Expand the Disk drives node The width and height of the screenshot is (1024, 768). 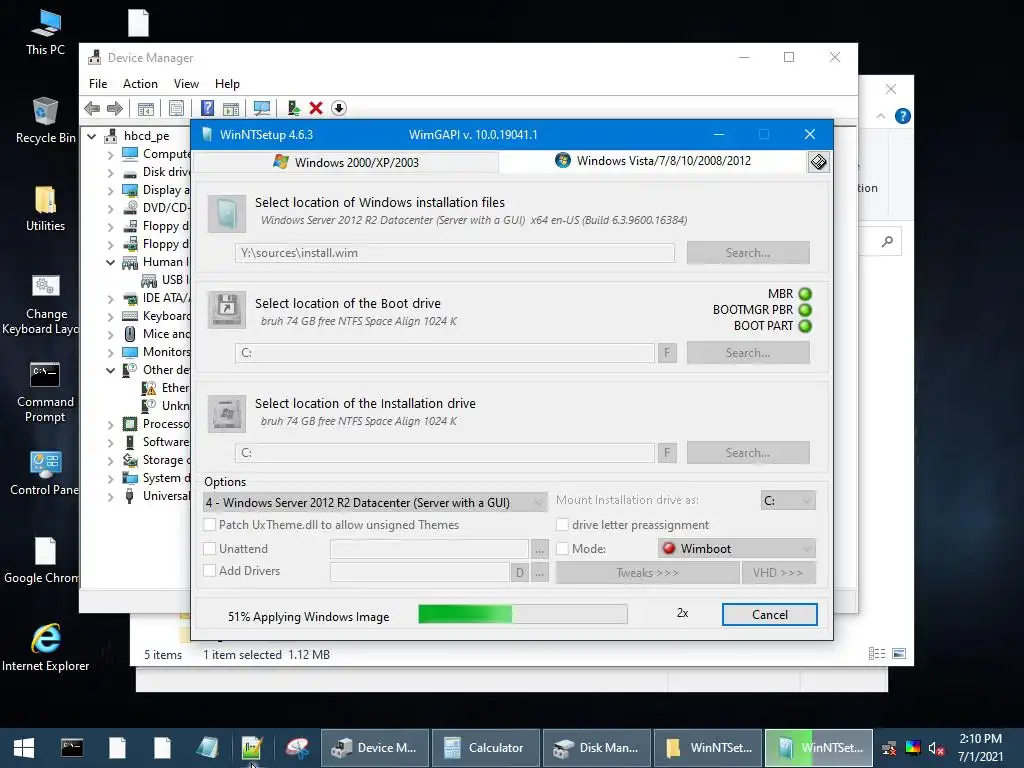point(110,172)
